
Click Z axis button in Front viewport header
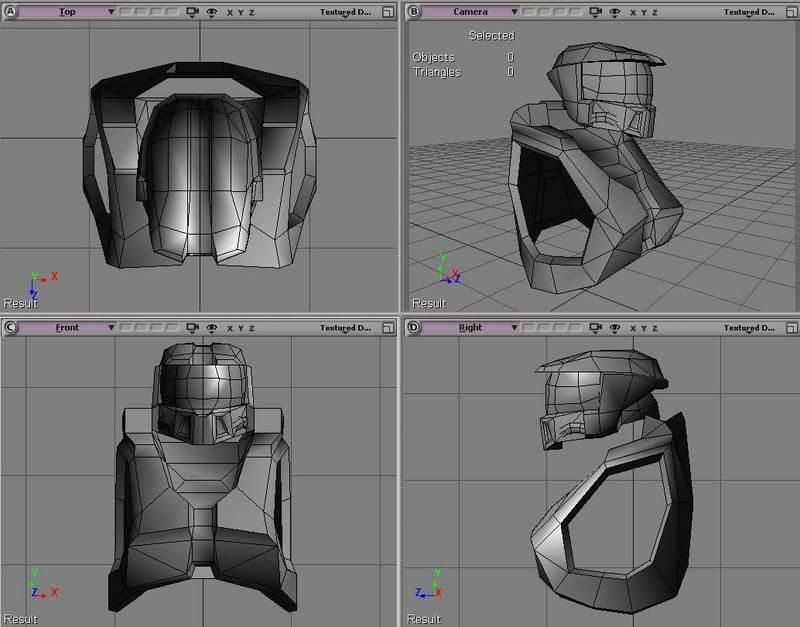point(252,328)
